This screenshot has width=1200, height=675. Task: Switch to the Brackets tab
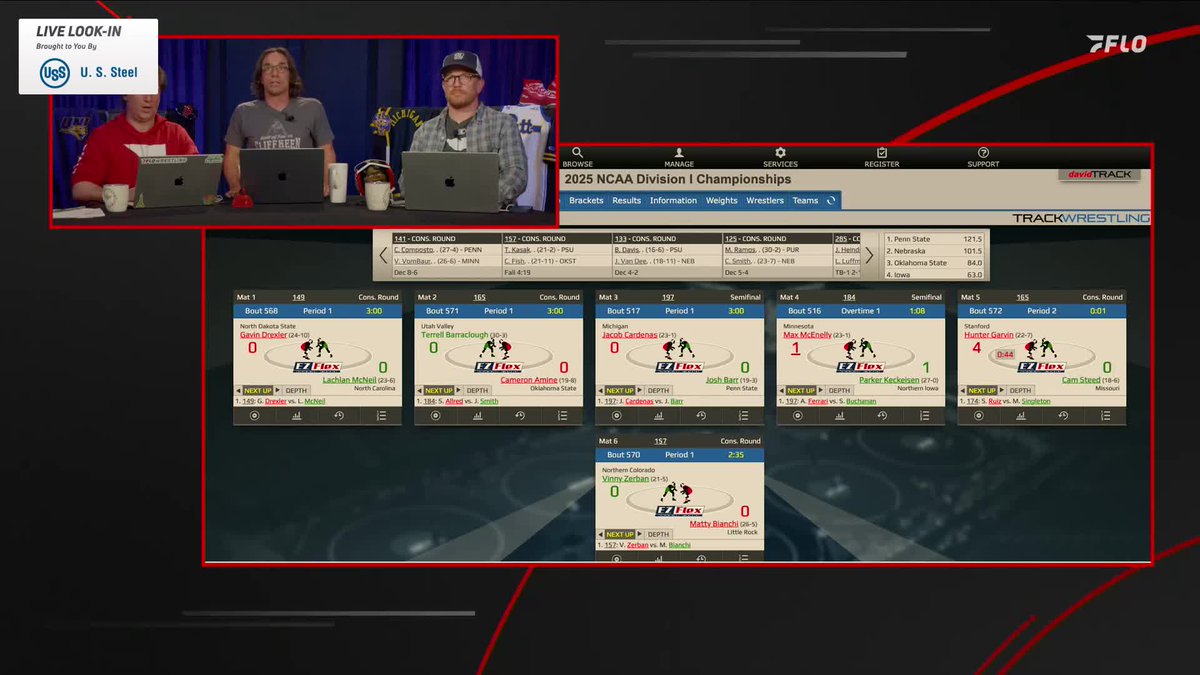point(586,201)
